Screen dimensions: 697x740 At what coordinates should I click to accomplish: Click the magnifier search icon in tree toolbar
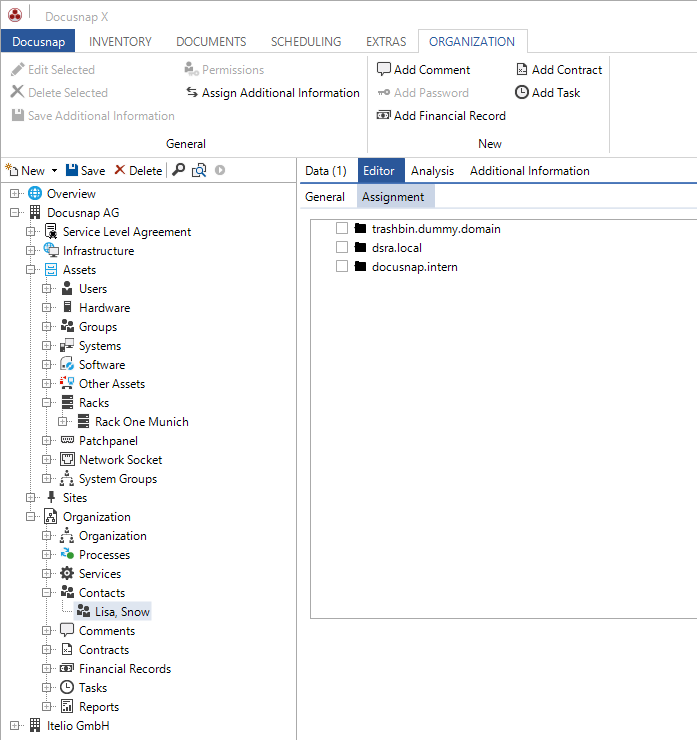pyautogui.click(x=178, y=170)
